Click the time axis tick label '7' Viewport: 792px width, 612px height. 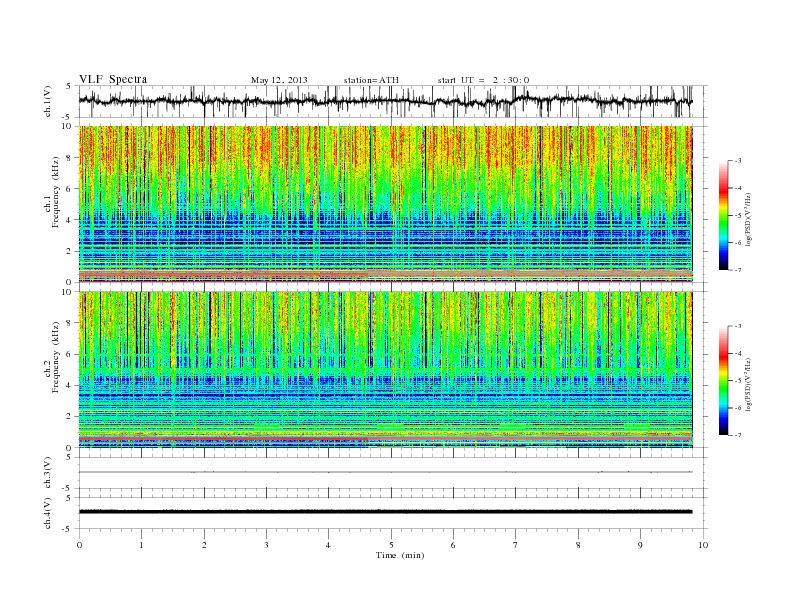[516, 545]
